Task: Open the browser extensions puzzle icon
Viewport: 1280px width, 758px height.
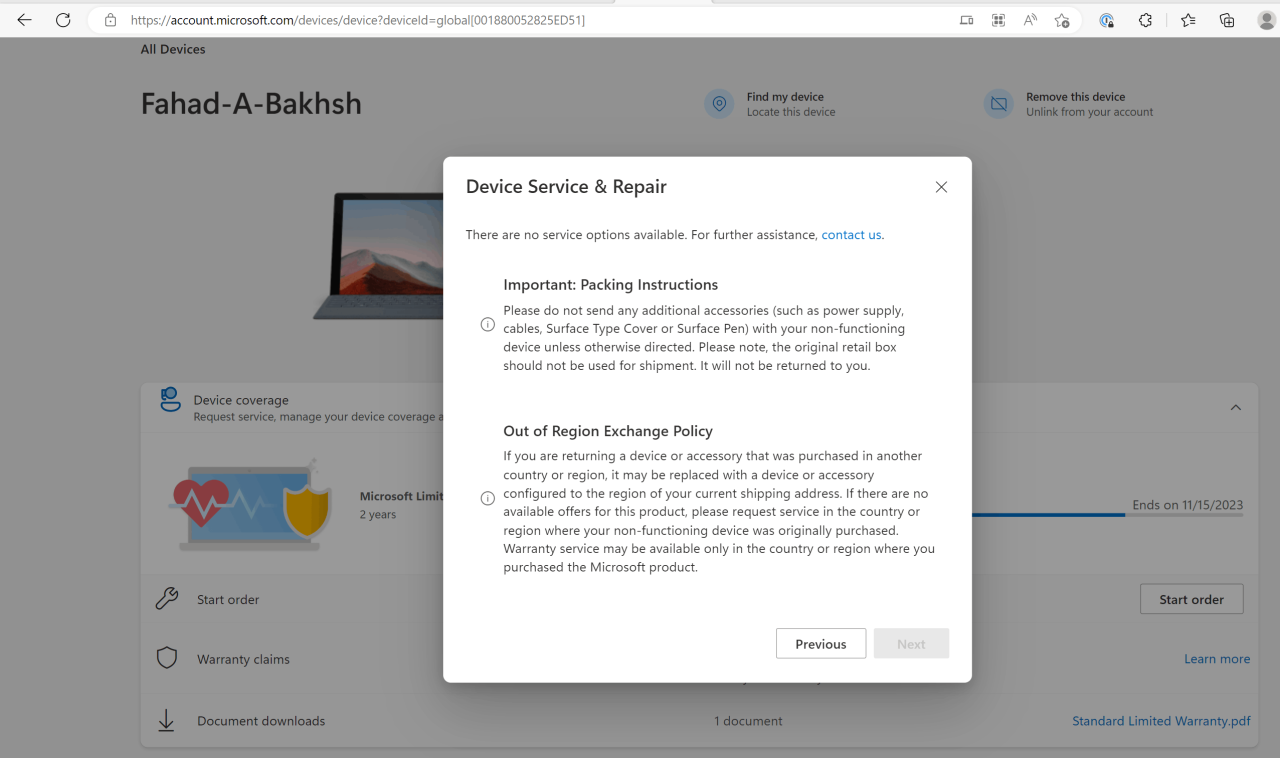Action: (1146, 20)
